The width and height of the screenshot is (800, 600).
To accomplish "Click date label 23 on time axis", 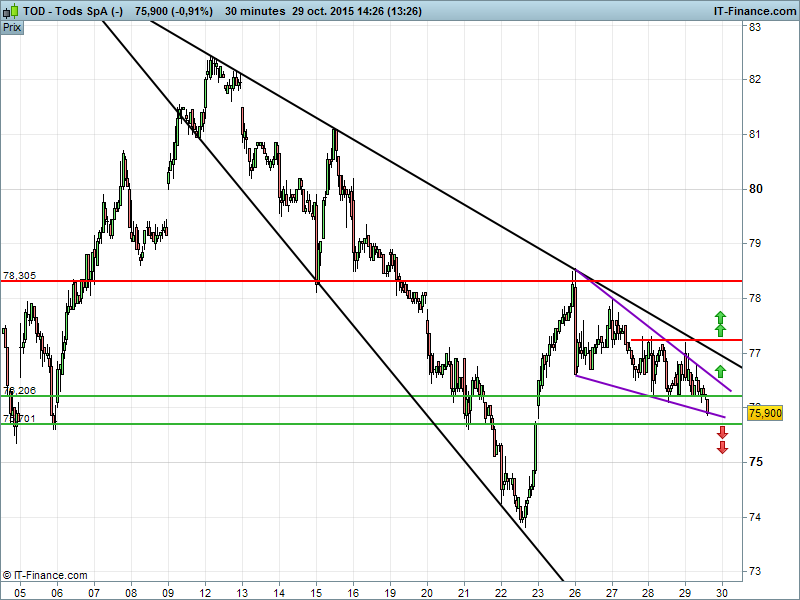I will [538, 593].
